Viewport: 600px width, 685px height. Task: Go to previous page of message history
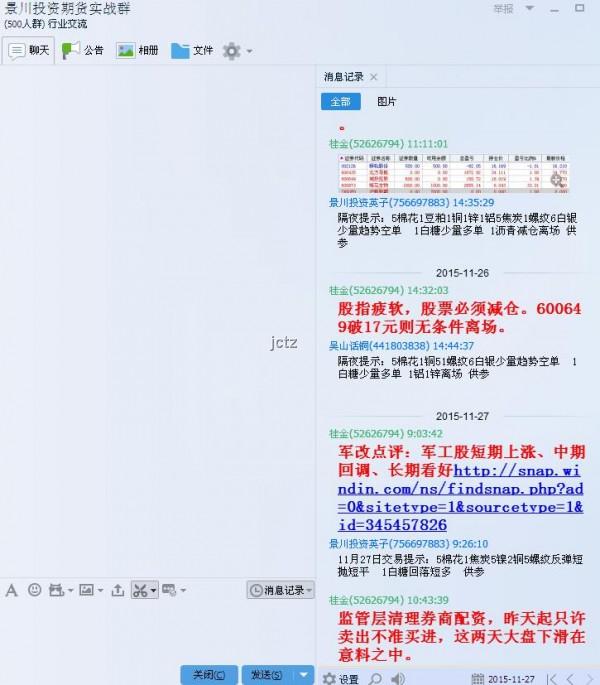click(x=570, y=678)
